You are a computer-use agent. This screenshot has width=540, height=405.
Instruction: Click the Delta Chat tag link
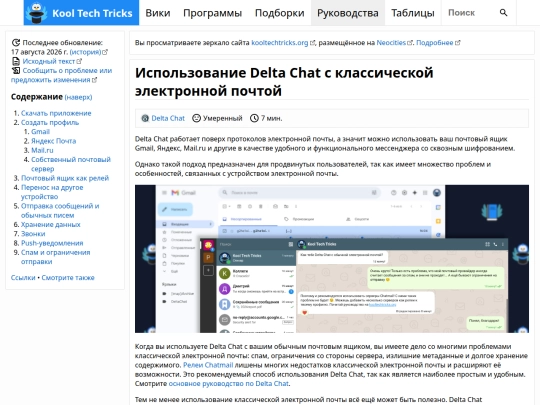point(168,118)
